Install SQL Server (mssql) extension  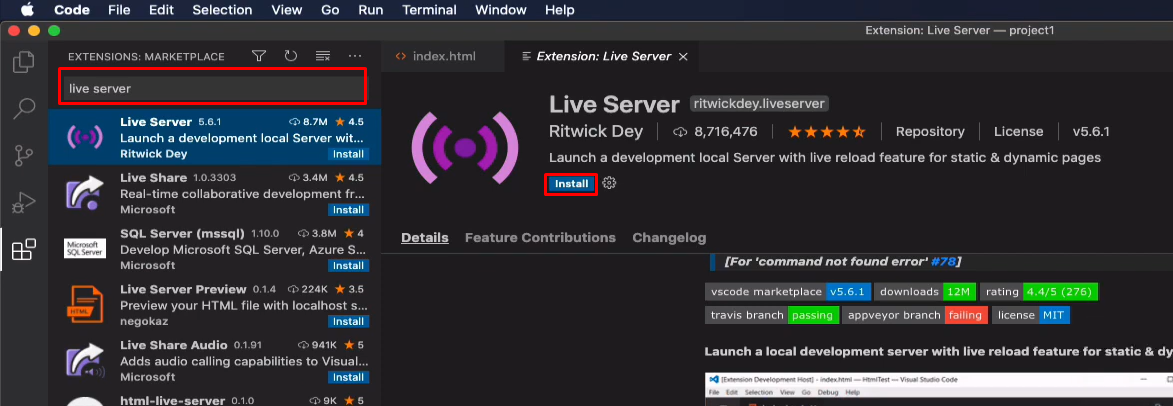(x=348, y=265)
